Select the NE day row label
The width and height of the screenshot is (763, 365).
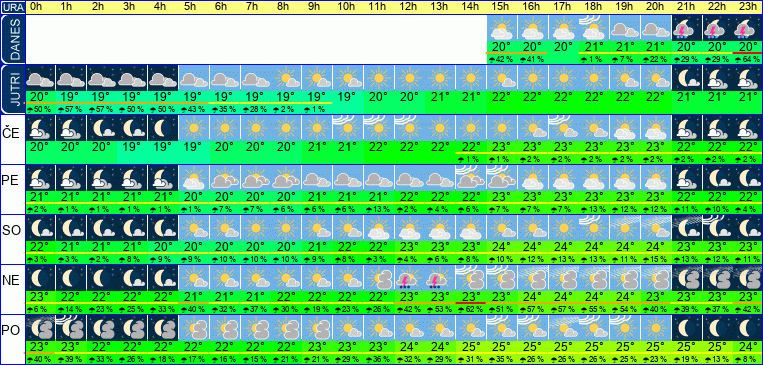11,280
